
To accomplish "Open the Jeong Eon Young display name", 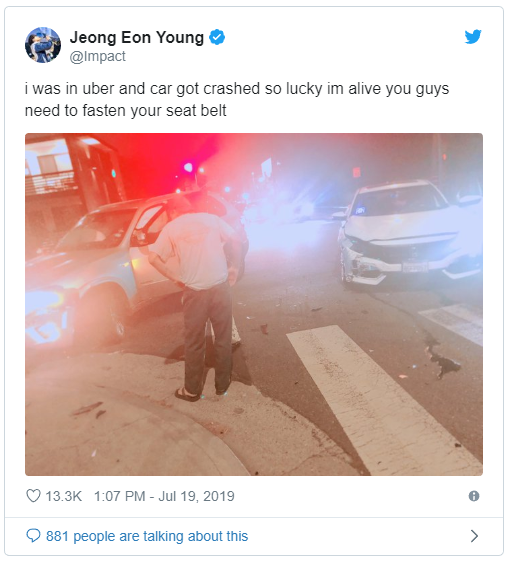I will click(137, 37).
